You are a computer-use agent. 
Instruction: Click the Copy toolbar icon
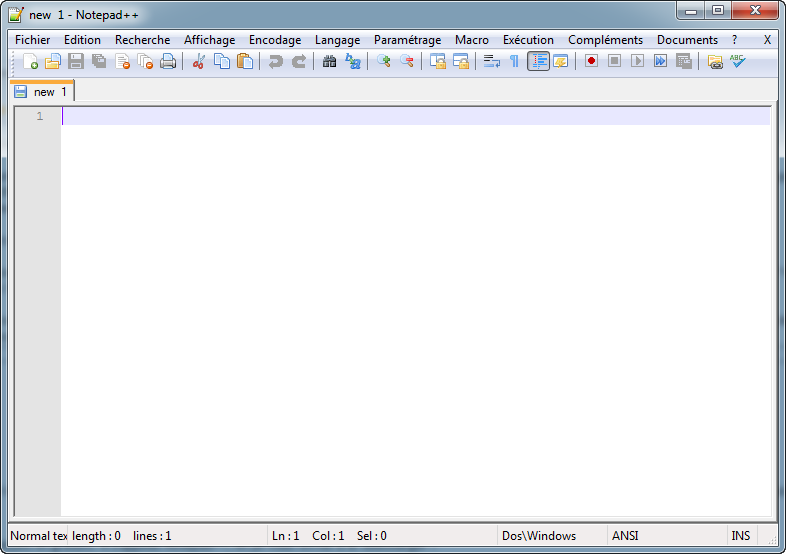[x=222, y=61]
